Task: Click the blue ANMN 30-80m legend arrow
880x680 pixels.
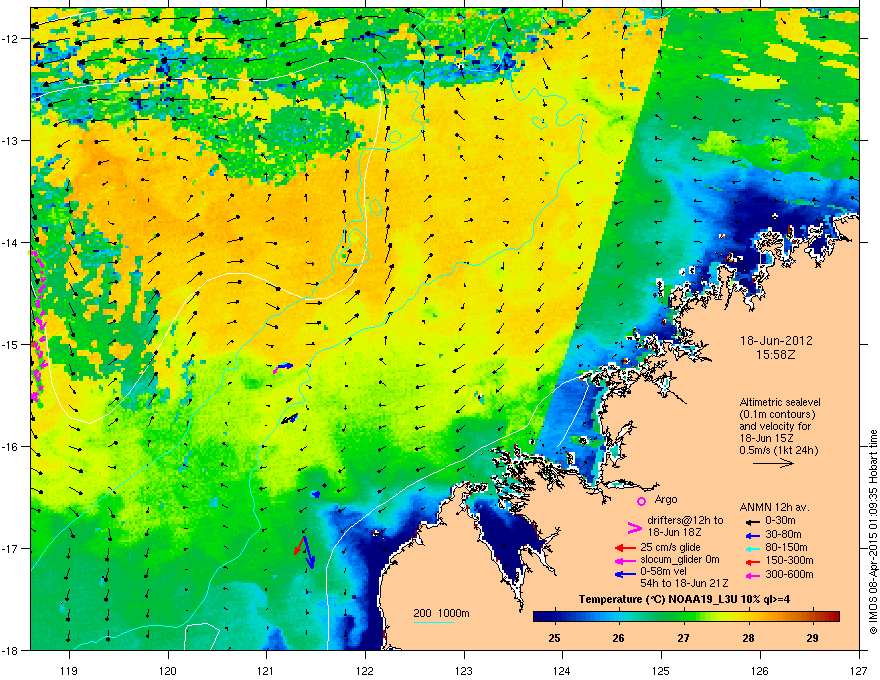Action: point(753,535)
